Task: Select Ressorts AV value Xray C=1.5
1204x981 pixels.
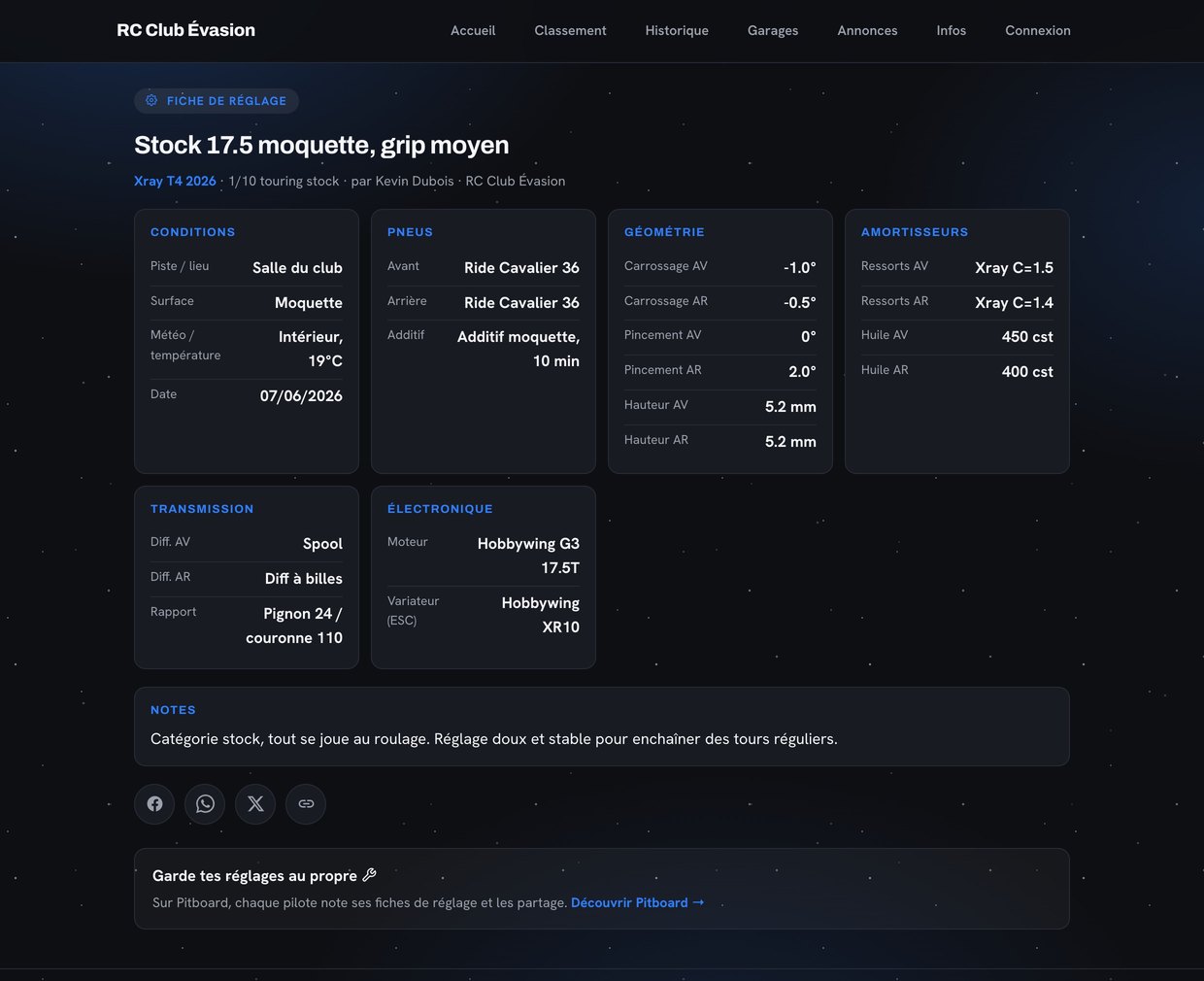Action: coord(1014,268)
